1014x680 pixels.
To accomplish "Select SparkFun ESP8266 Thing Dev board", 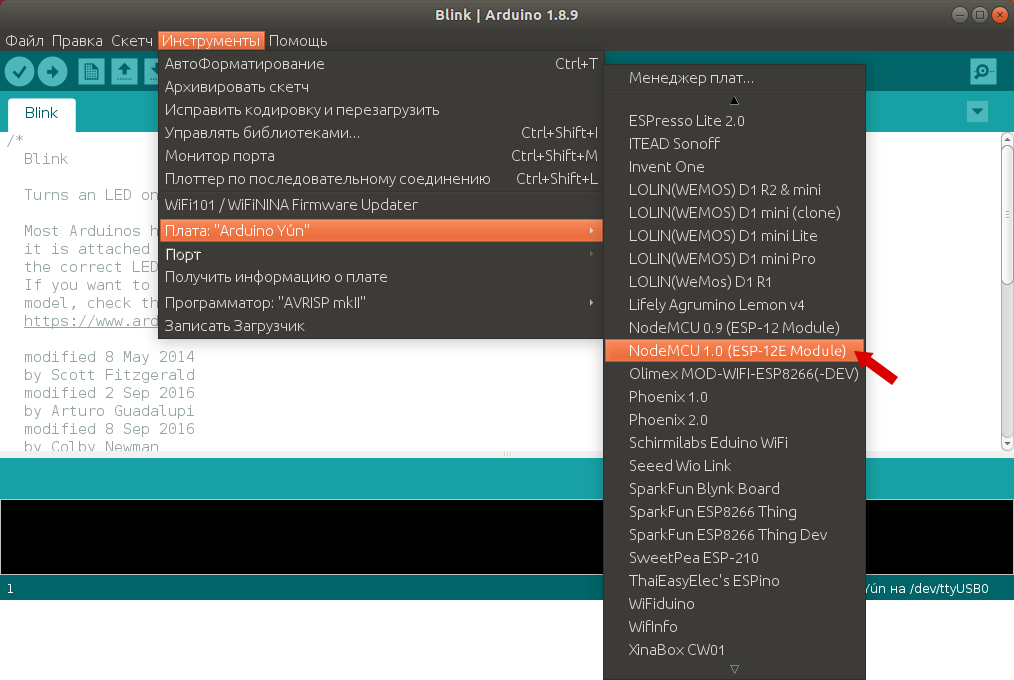I will [735, 535].
